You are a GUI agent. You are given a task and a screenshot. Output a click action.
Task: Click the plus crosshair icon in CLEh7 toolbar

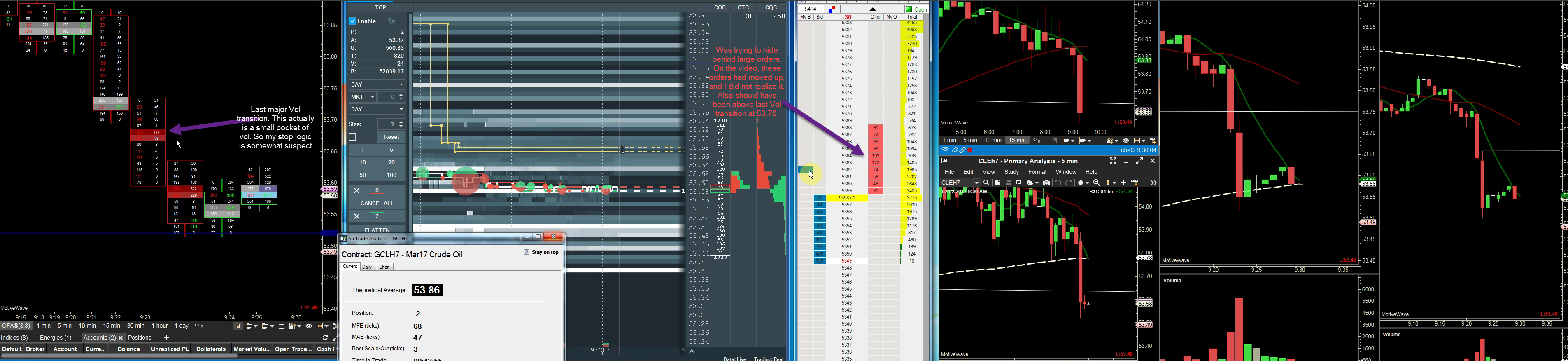(1124, 183)
